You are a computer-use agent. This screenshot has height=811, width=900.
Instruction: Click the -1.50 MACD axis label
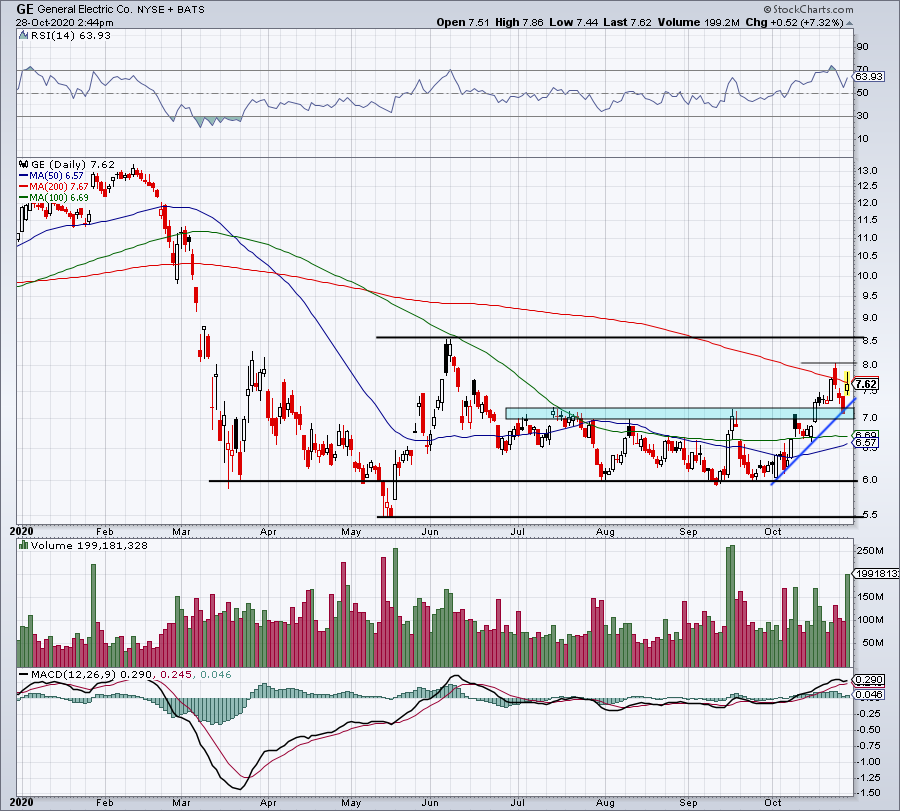point(867,793)
